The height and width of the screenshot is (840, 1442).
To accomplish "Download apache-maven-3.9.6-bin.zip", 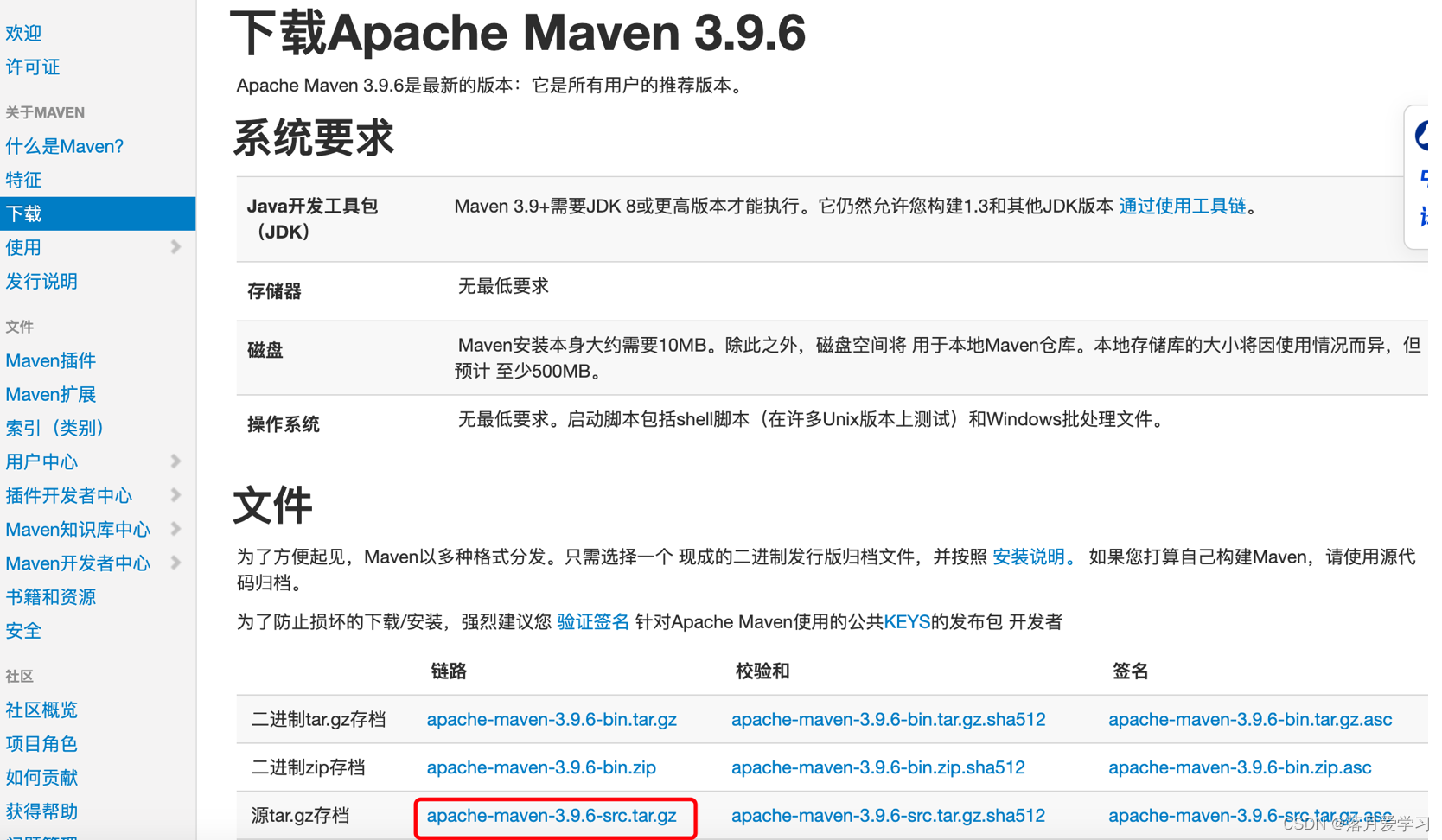I will tap(541, 767).
